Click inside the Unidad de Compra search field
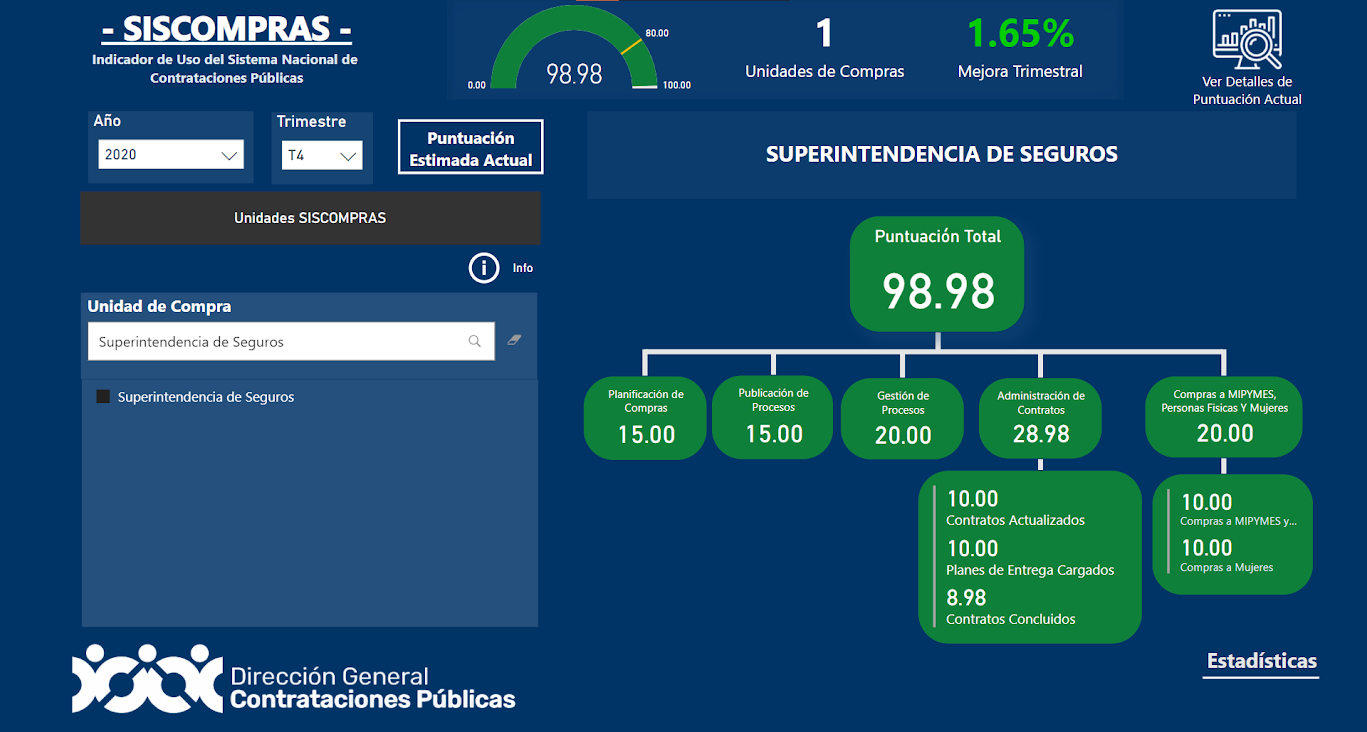1367x732 pixels. (280, 341)
